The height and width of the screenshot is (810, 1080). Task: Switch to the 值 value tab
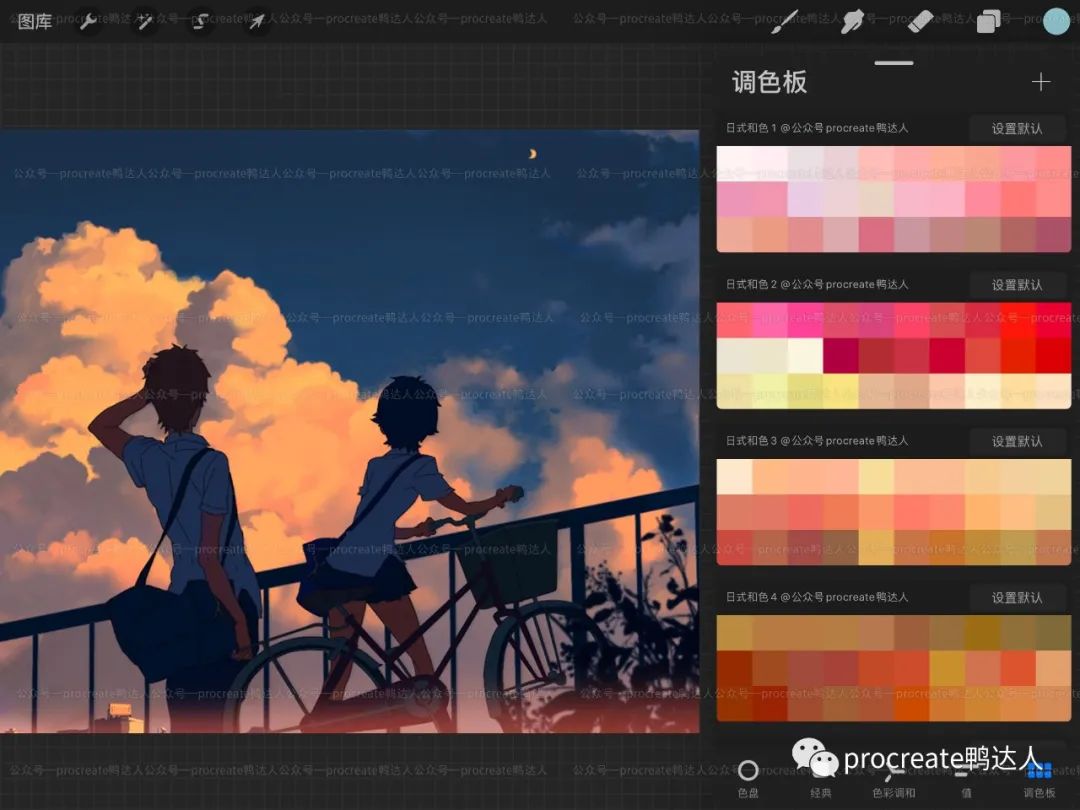point(966,779)
